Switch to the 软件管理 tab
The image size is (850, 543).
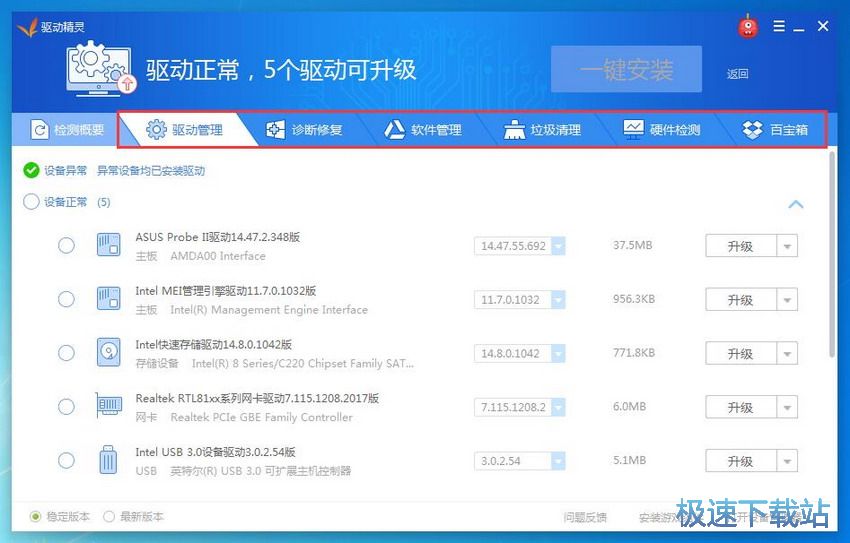[x=424, y=130]
